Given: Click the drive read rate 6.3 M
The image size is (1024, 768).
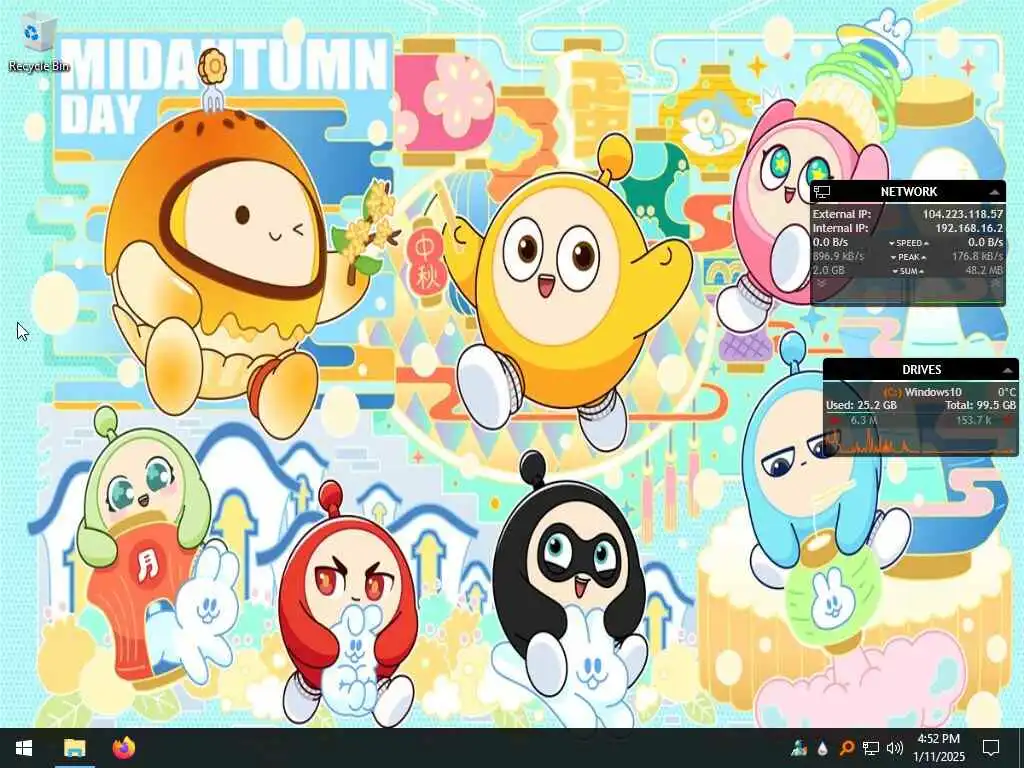Looking at the screenshot, I should pyautogui.click(x=863, y=421).
